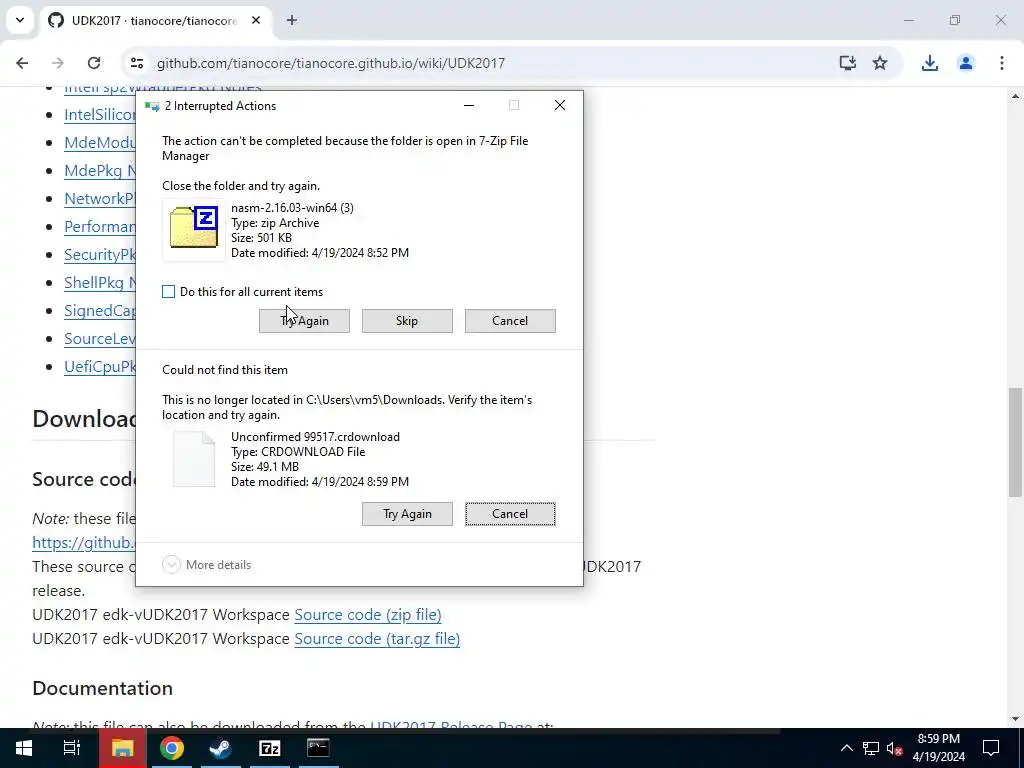Image resolution: width=1024 pixels, height=768 pixels.
Task: Open Chrome three-dot menu
Action: pyautogui.click(x=1002, y=63)
